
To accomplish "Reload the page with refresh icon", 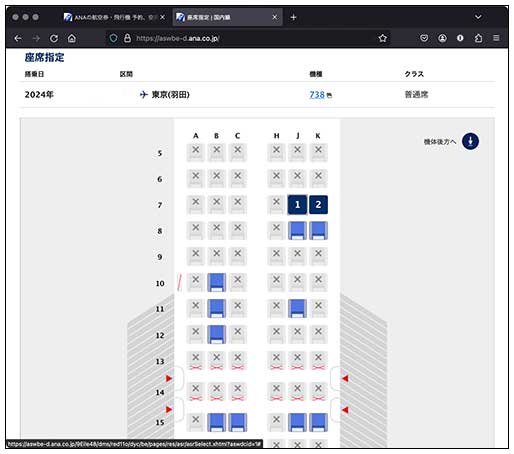I will tap(54, 38).
